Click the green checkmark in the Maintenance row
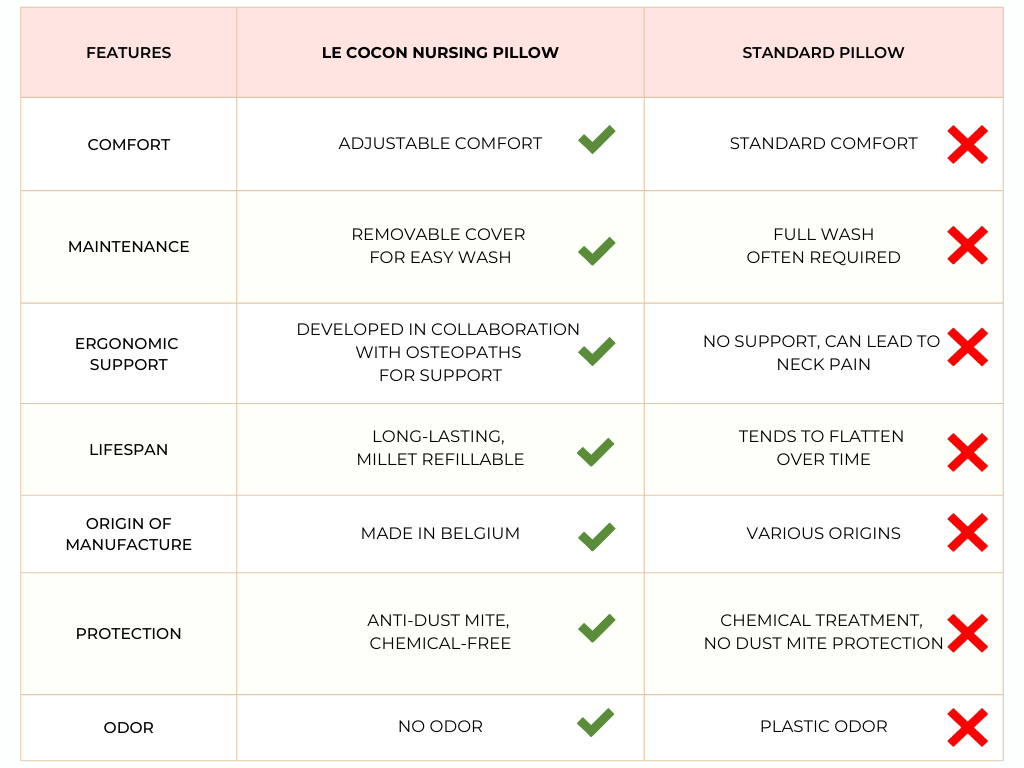 (596, 250)
